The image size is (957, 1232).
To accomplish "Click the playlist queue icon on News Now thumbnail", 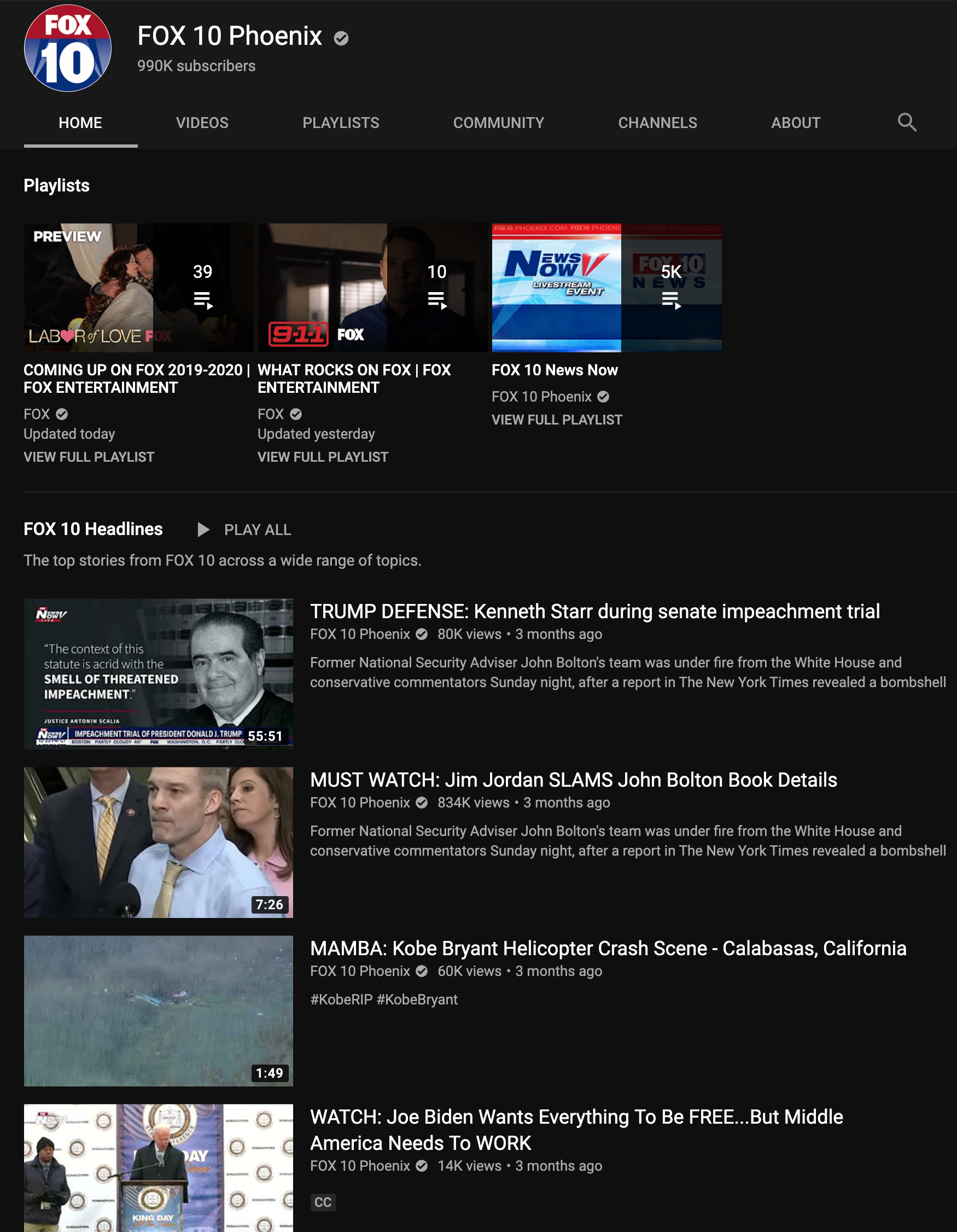I will click(671, 300).
